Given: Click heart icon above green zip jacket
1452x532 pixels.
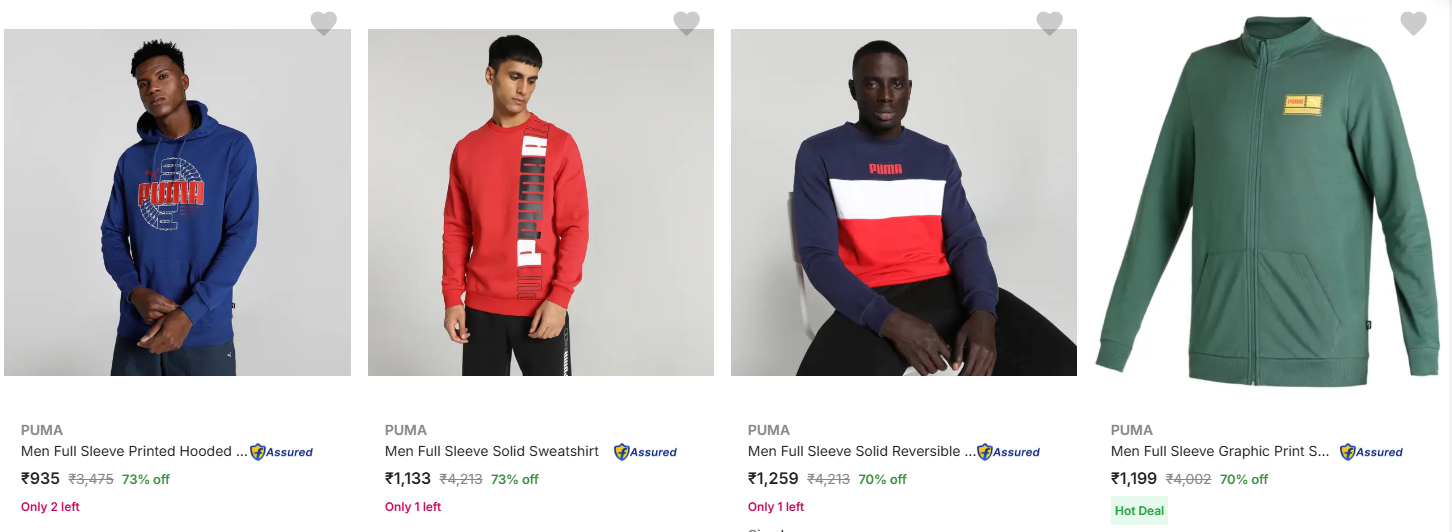Looking at the screenshot, I should (x=1413, y=23).
